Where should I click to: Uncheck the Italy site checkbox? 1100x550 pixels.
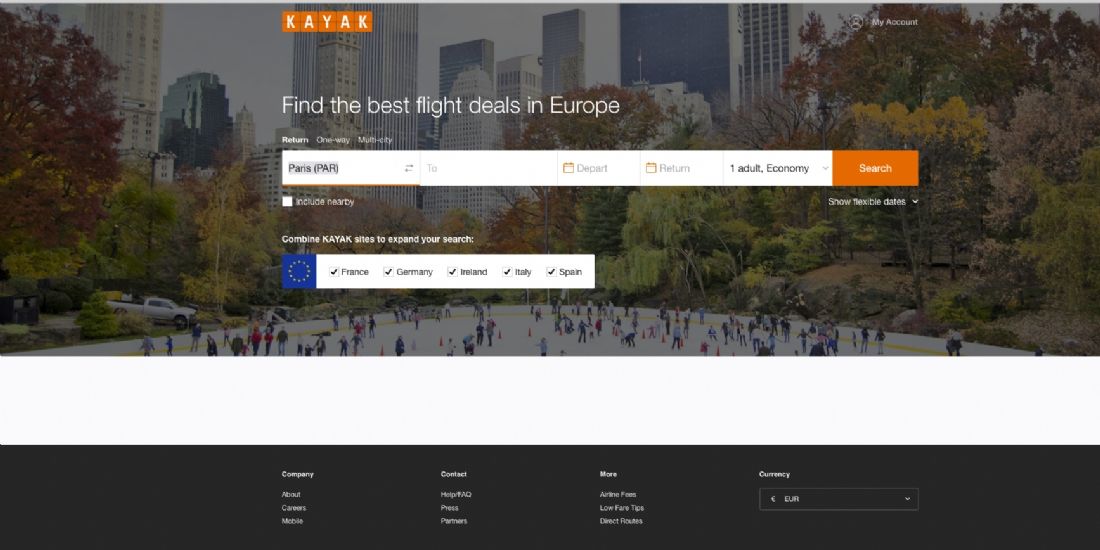507,271
